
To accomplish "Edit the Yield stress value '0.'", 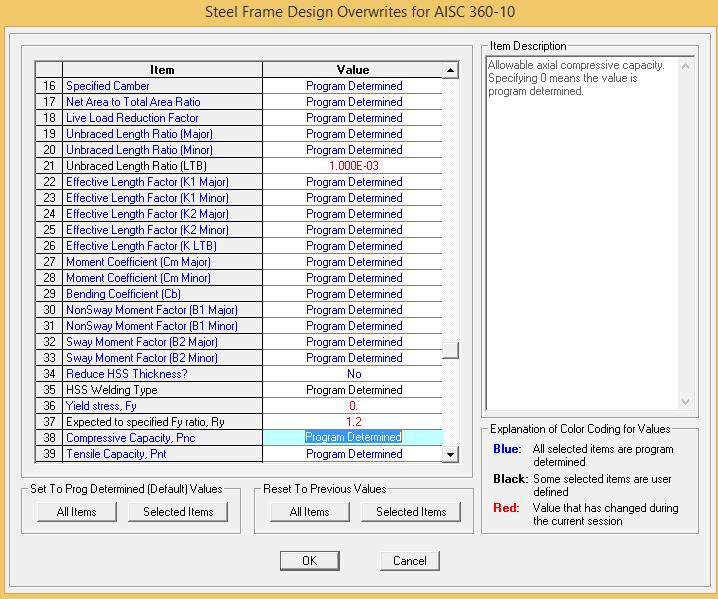I will (353, 406).
